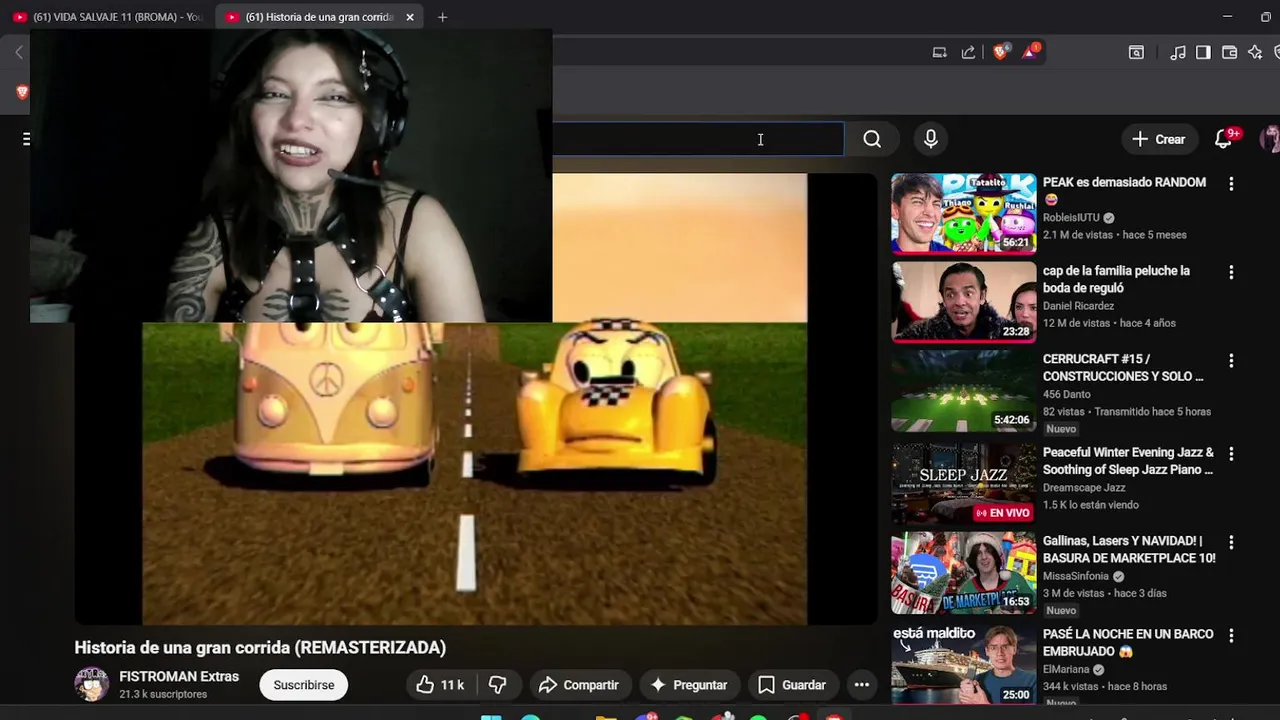The image size is (1280, 720).
Task: Open the YouTube hamburger guide menu
Action: point(26,139)
